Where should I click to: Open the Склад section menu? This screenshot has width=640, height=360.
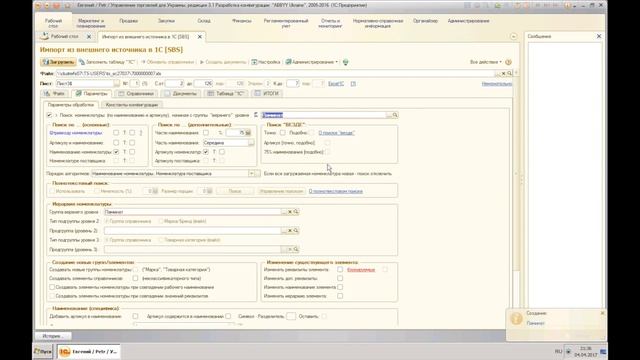204,21
